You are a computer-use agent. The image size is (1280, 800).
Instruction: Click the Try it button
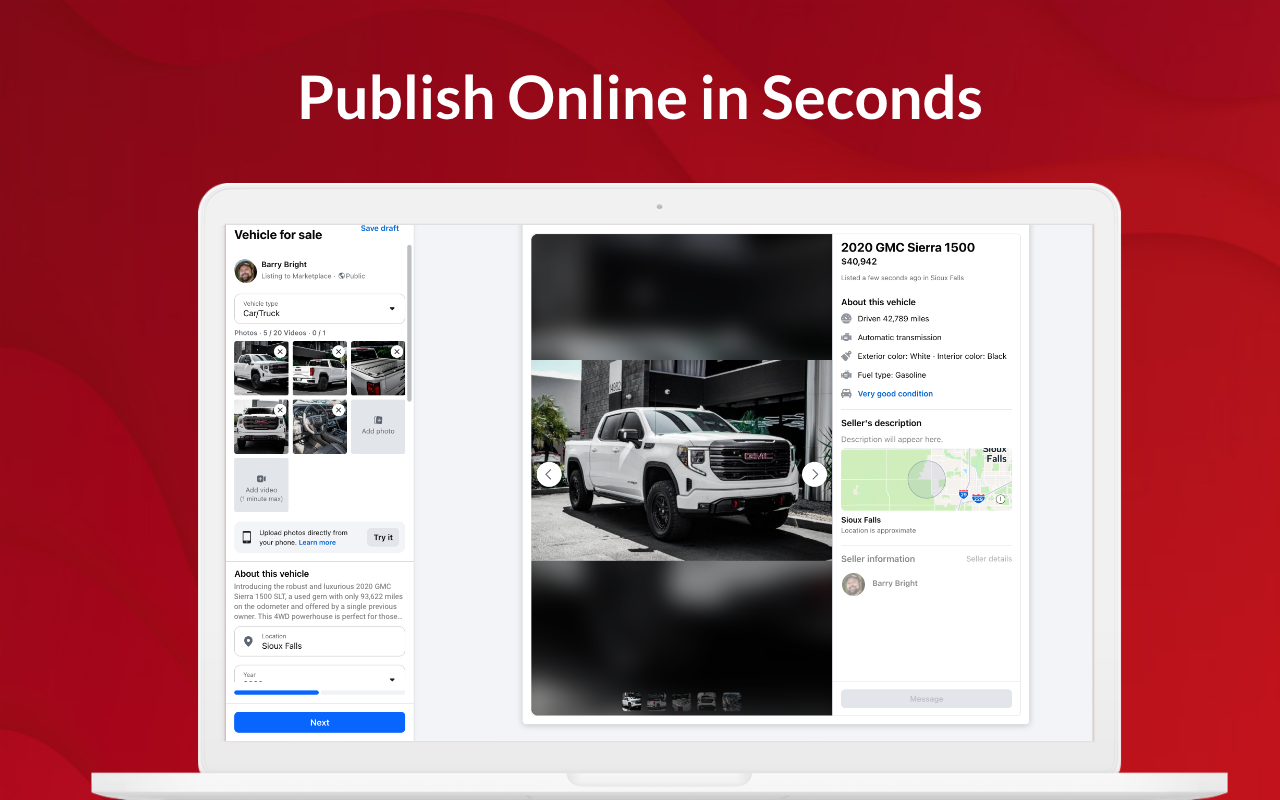(383, 537)
